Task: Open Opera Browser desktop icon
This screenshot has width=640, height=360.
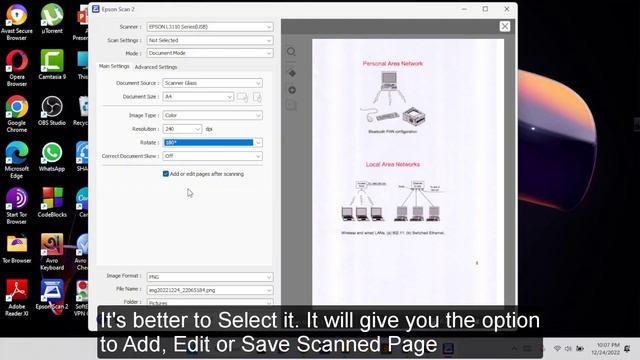Action: pyautogui.click(x=17, y=68)
